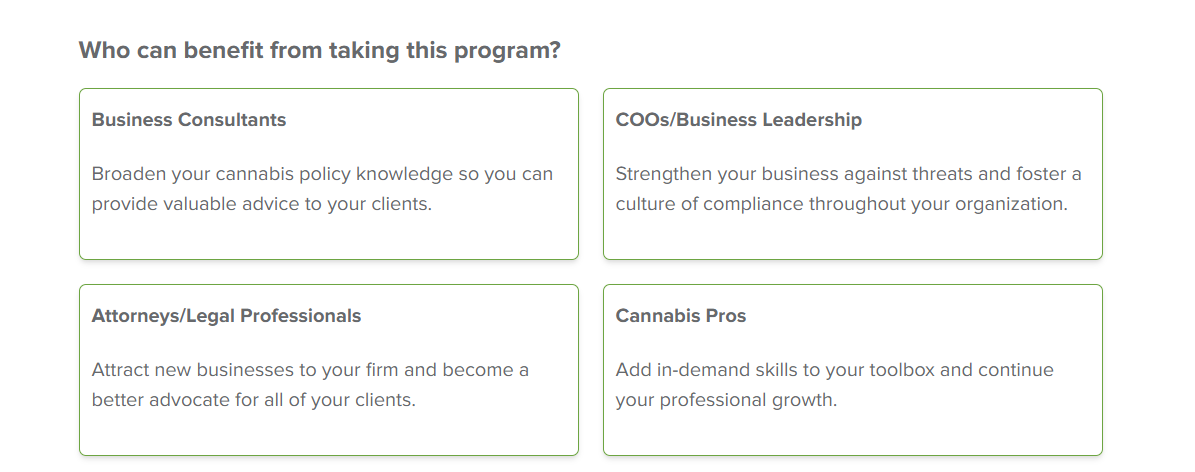Click 'provide valuable advice to your clients' line
The height and width of the screenshot is (472, 1195).
[261, 204]
